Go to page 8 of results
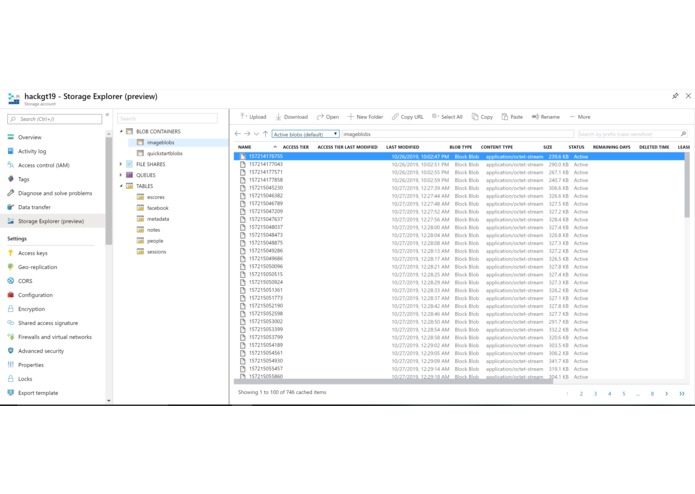This screenshot has width=695, height=494. point(652,394)
